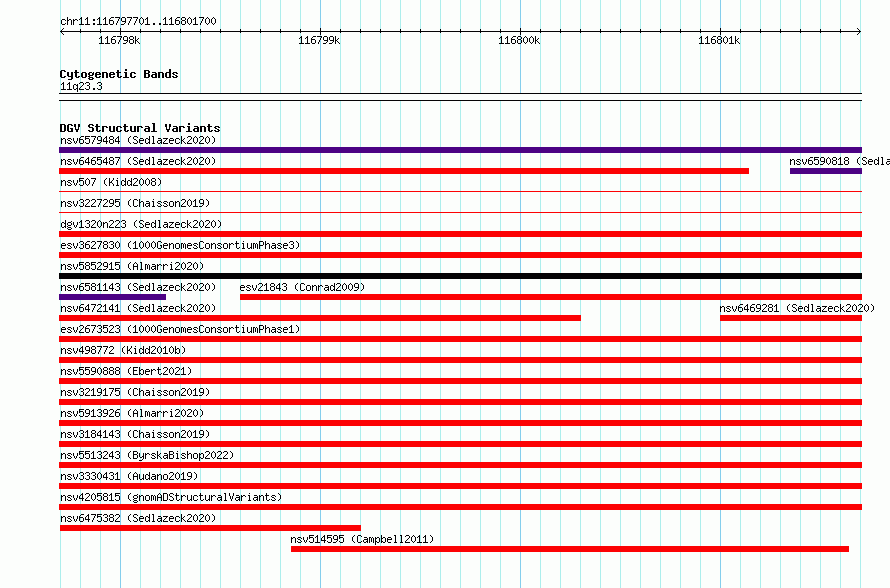
Task: Click dgv1320n223 (Sedlazeck2020) label
Action: coord(141,224)
